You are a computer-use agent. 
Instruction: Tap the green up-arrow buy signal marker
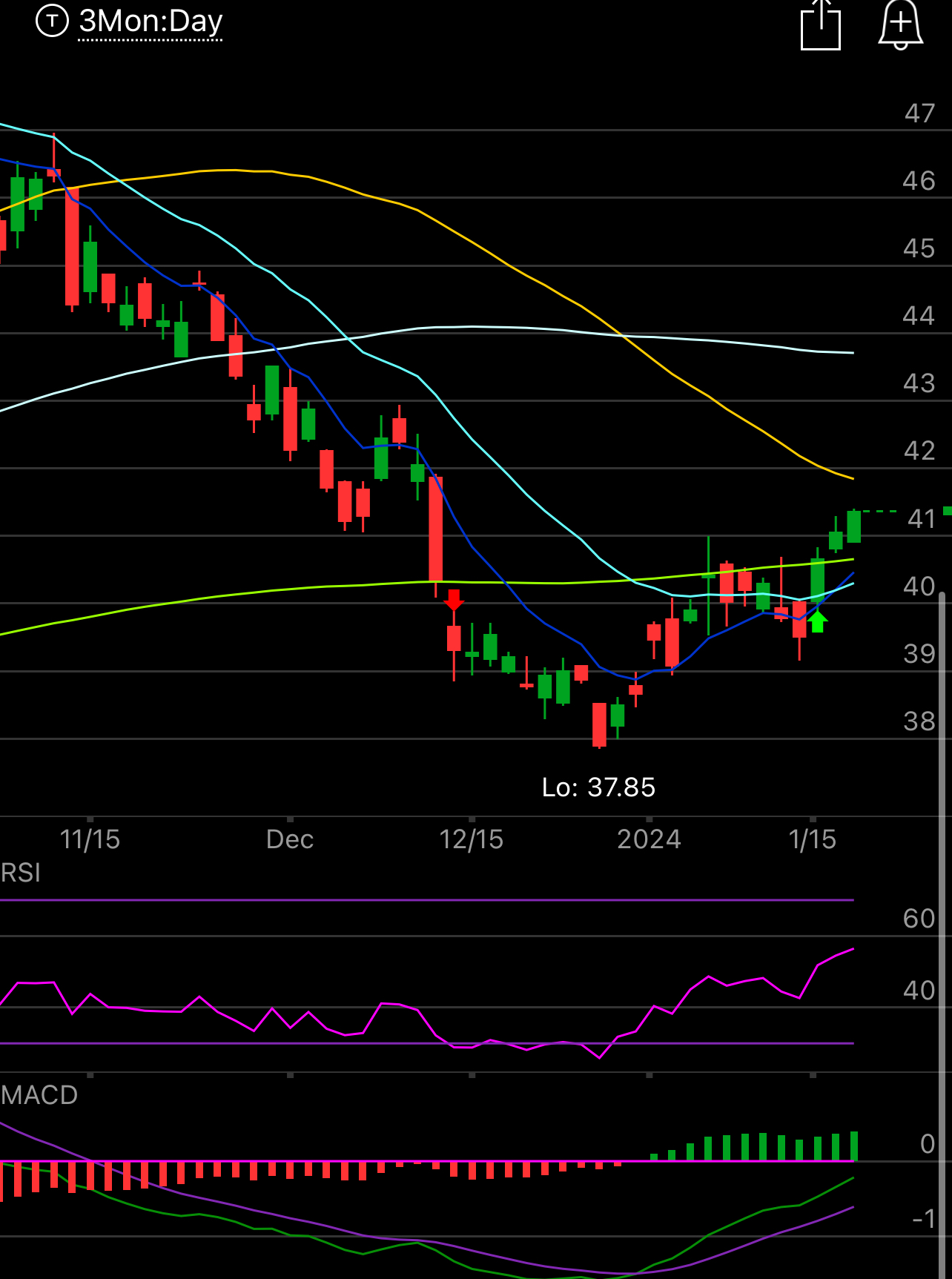point(817,621)
